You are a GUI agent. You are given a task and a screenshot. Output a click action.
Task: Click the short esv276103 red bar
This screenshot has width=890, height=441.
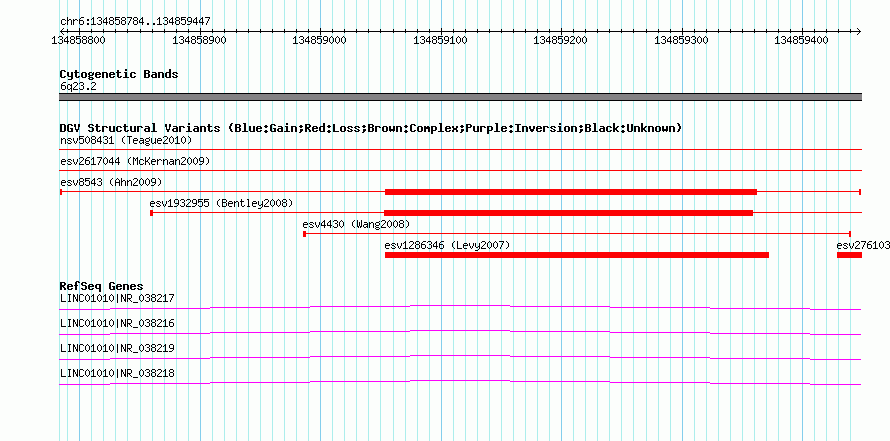tap(850, 255)
